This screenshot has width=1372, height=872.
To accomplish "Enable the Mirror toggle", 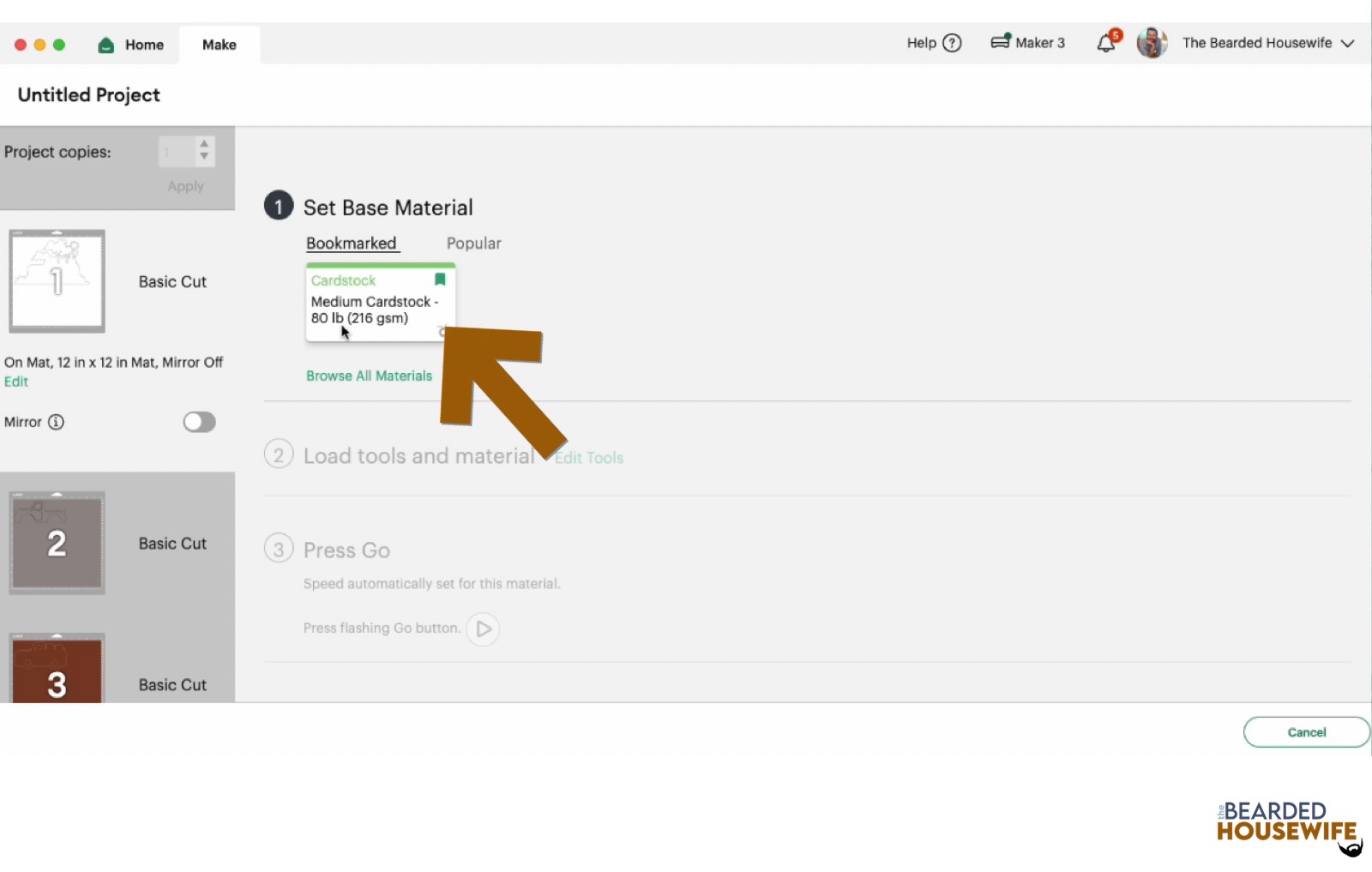I will 199,422.
